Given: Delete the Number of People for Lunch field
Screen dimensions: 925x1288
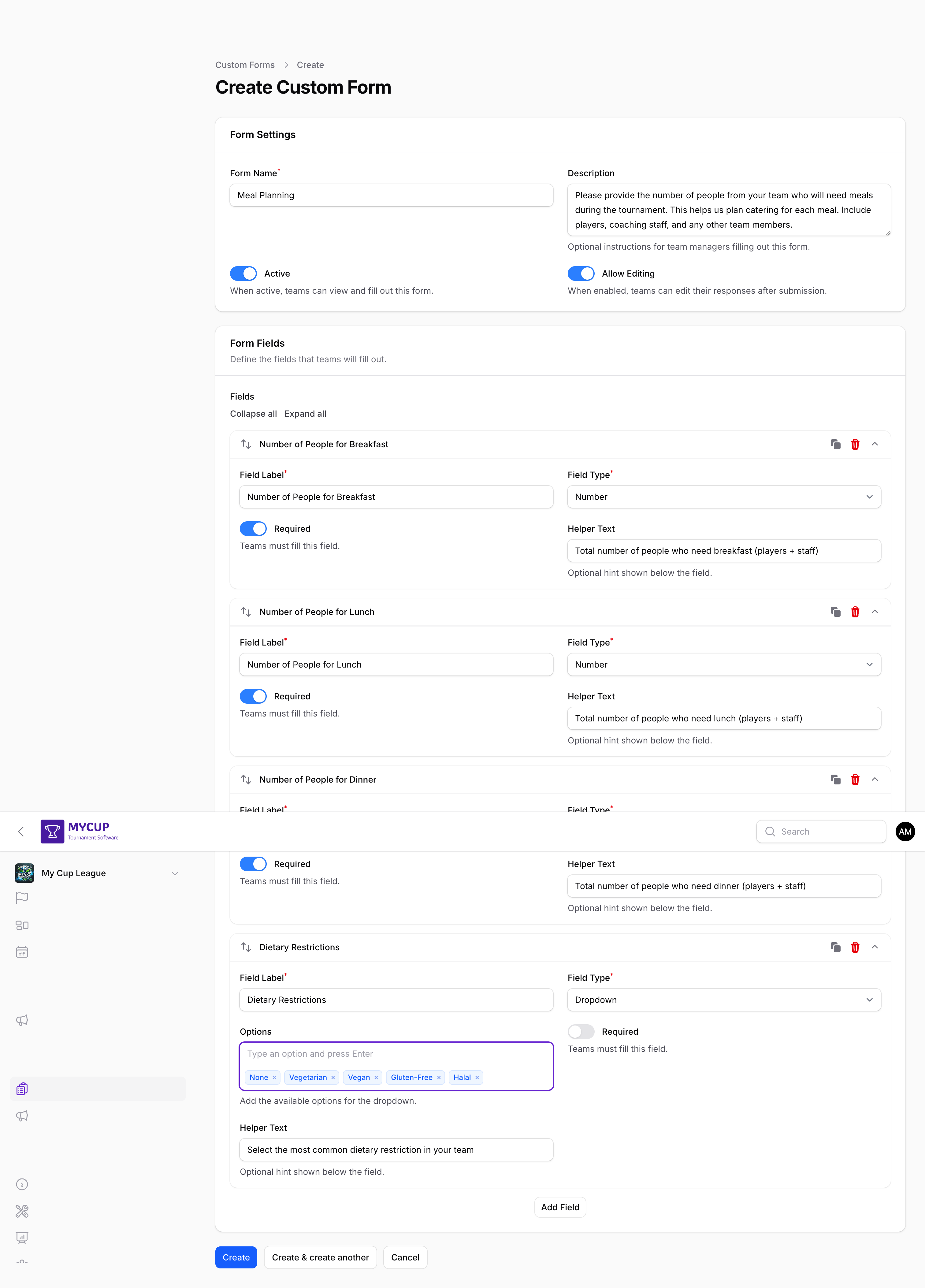Looking at the screenshot, I should 855,612.
